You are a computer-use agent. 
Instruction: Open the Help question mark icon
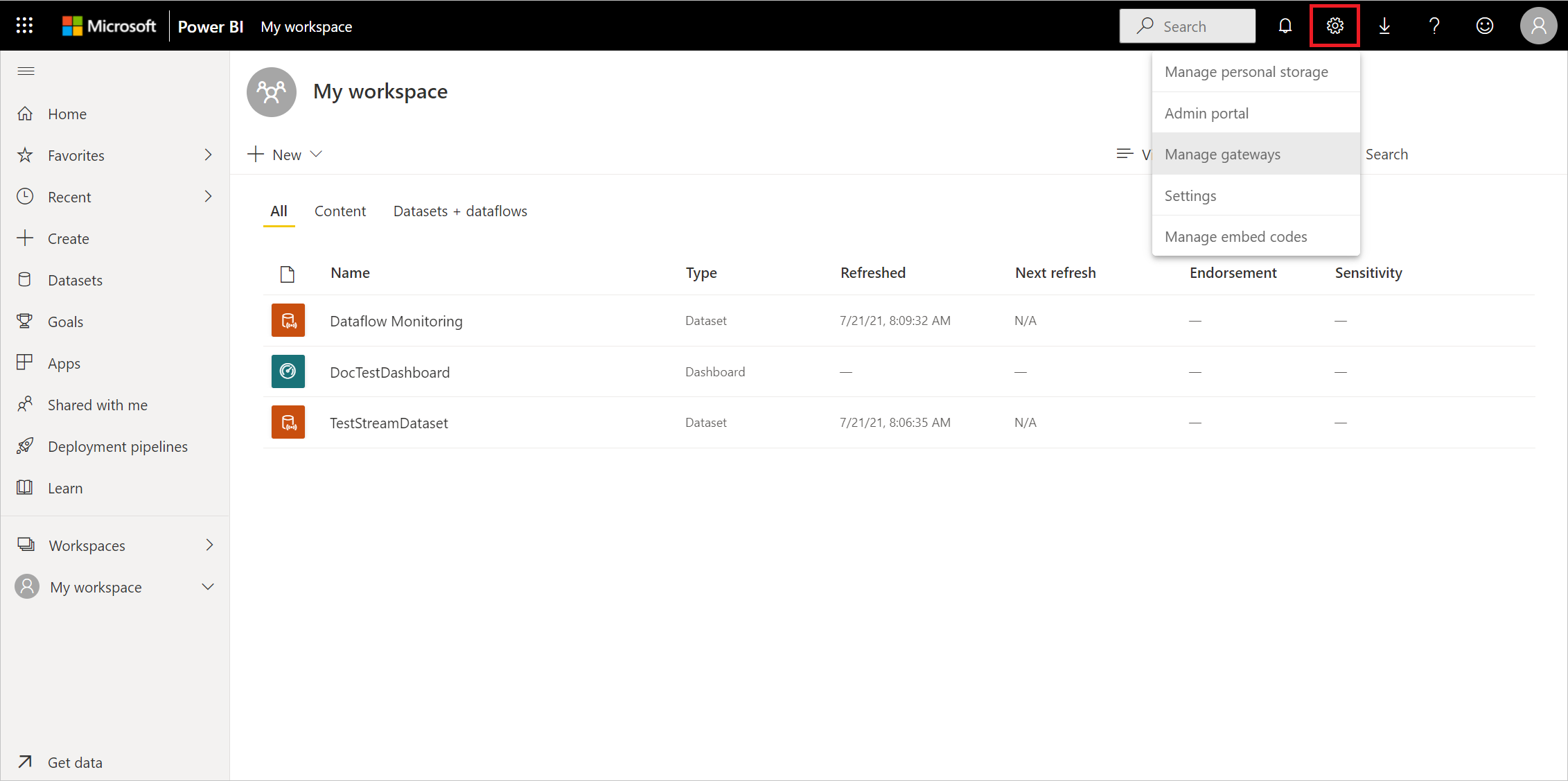(1434, 26)
